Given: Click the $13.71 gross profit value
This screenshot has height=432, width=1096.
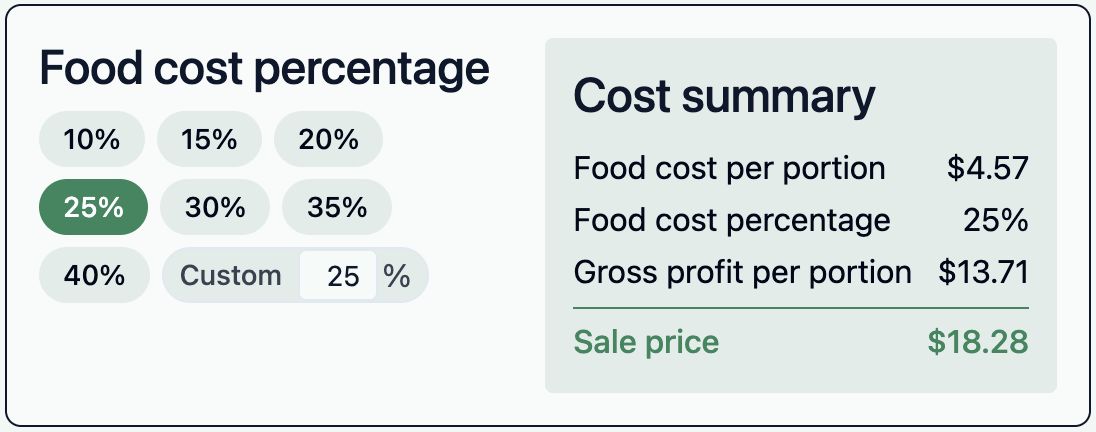Looking at the screenshot, I should click(983, 272).
